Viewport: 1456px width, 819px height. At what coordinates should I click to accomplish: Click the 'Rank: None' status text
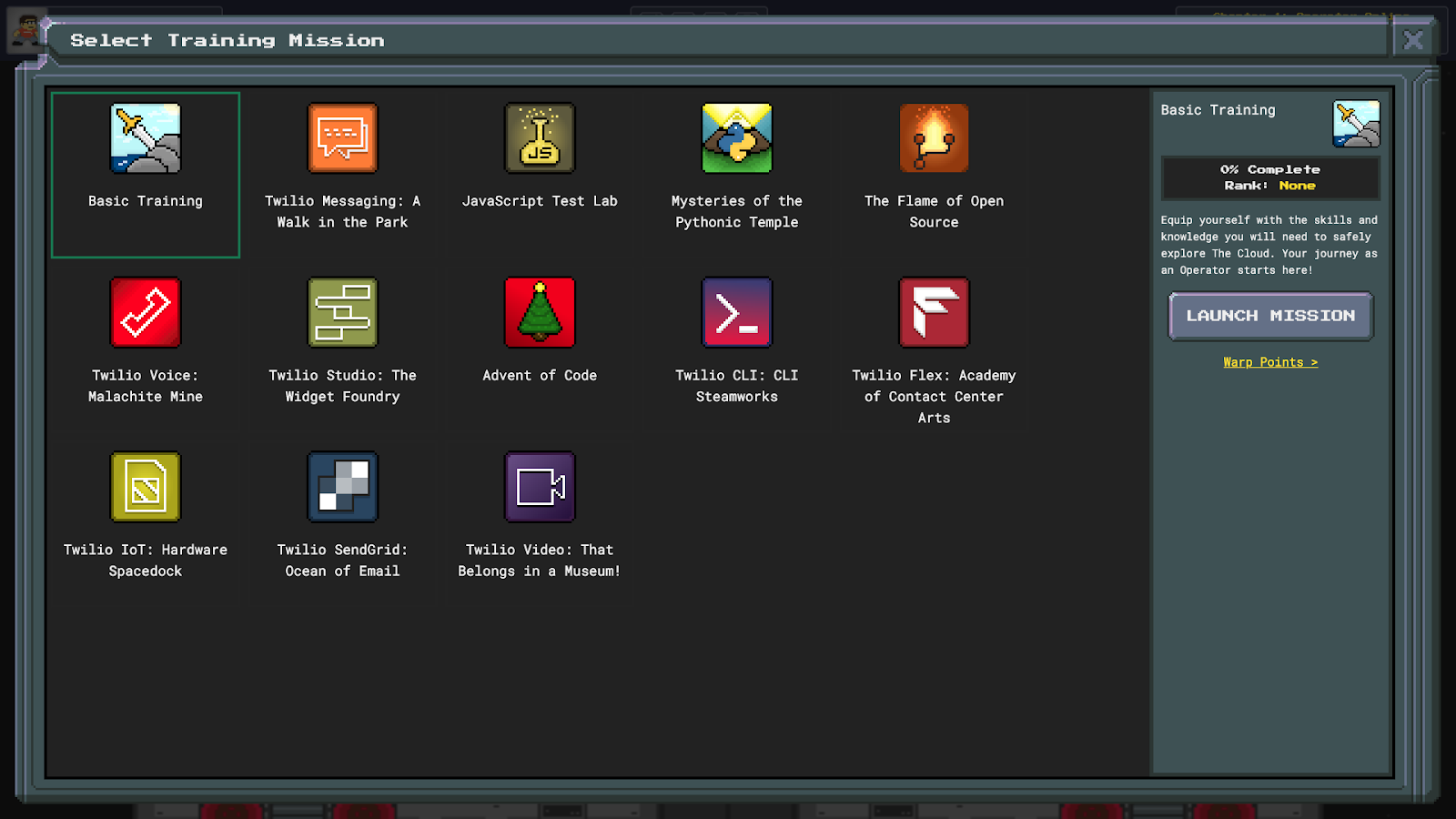click(1270, 186)
